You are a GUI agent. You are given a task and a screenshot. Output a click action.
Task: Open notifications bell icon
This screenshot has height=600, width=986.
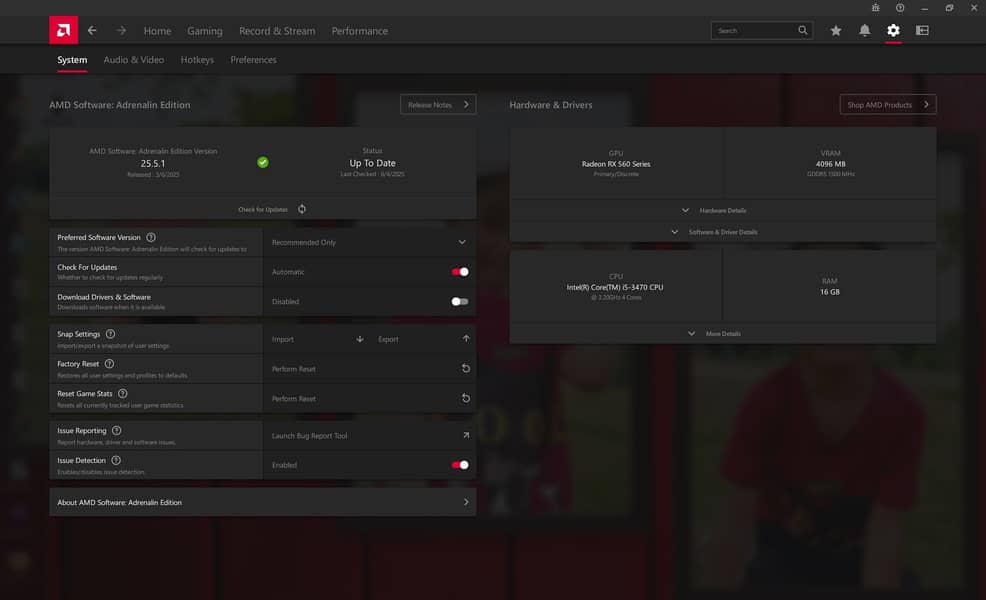tap(865, 30)
